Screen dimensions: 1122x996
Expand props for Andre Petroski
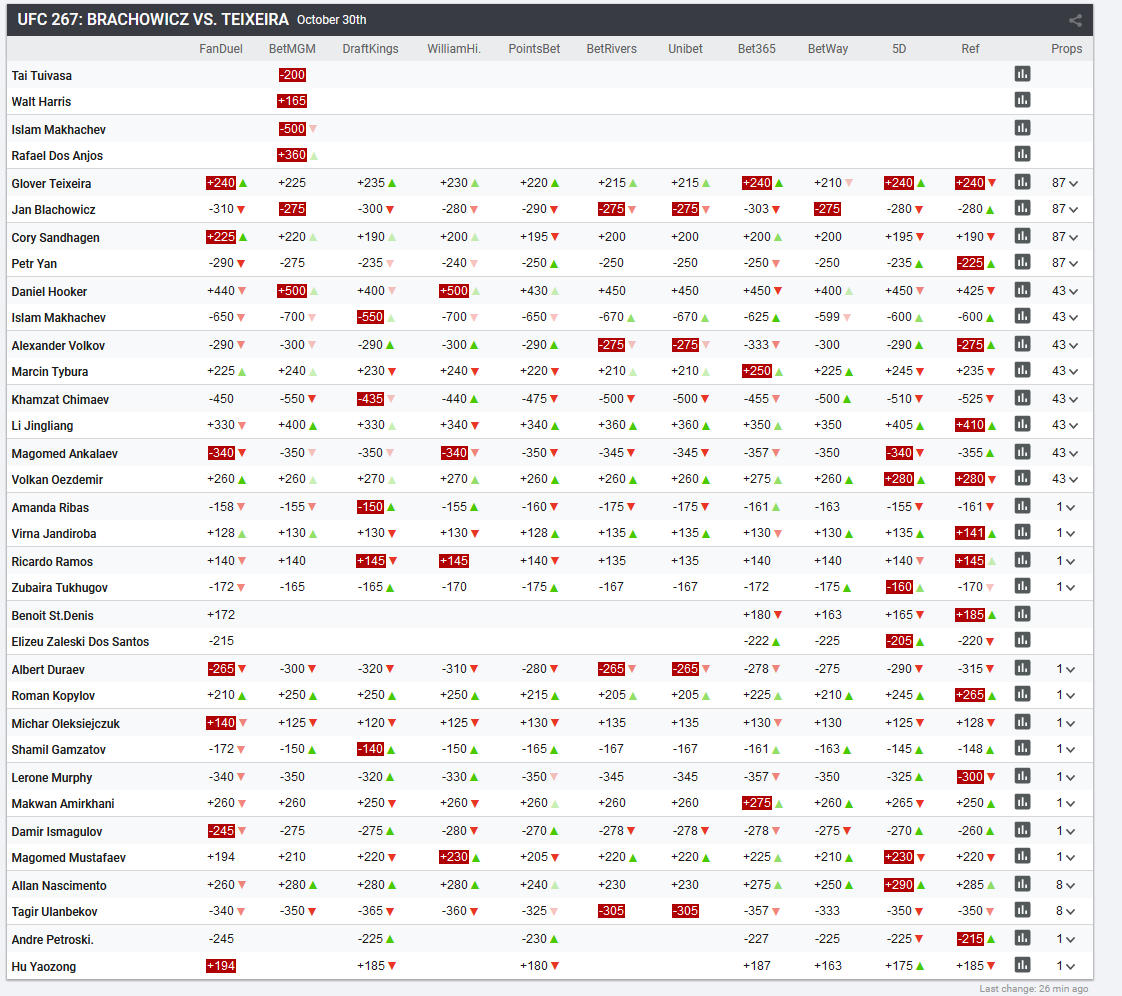click(1065, 939)
